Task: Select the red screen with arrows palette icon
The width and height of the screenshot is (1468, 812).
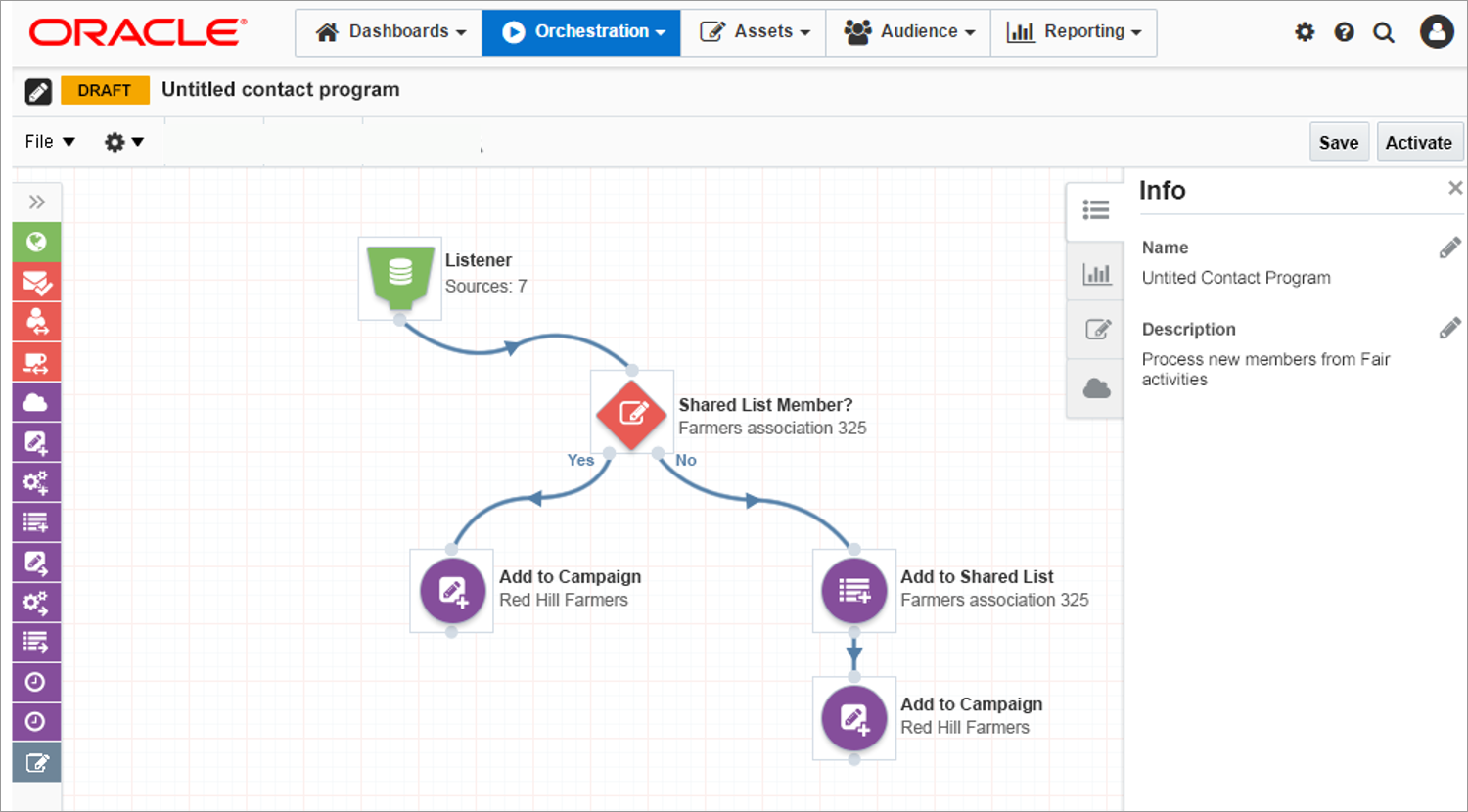Action: [x=37, y=362]
